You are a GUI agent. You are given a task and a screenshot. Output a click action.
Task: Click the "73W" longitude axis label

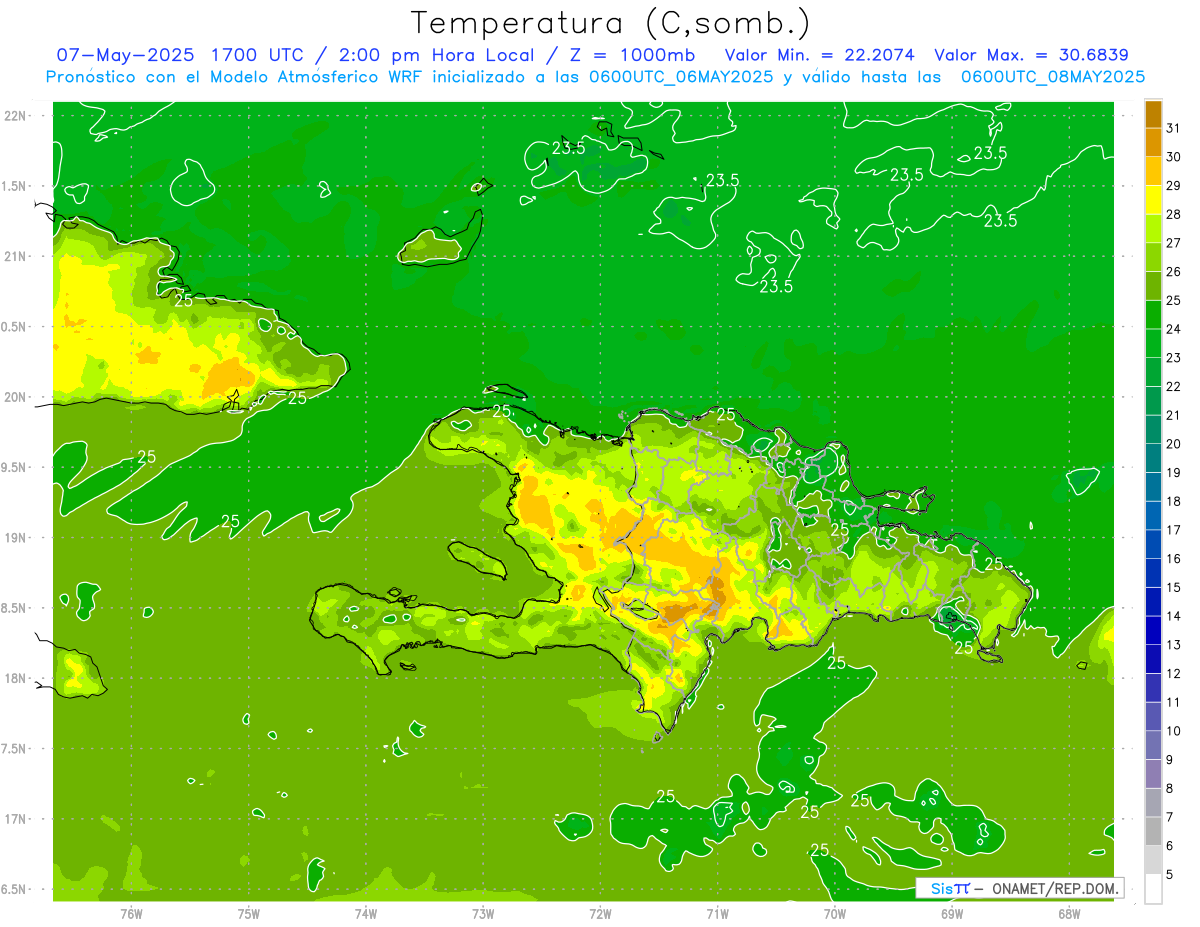coord(483,914)
